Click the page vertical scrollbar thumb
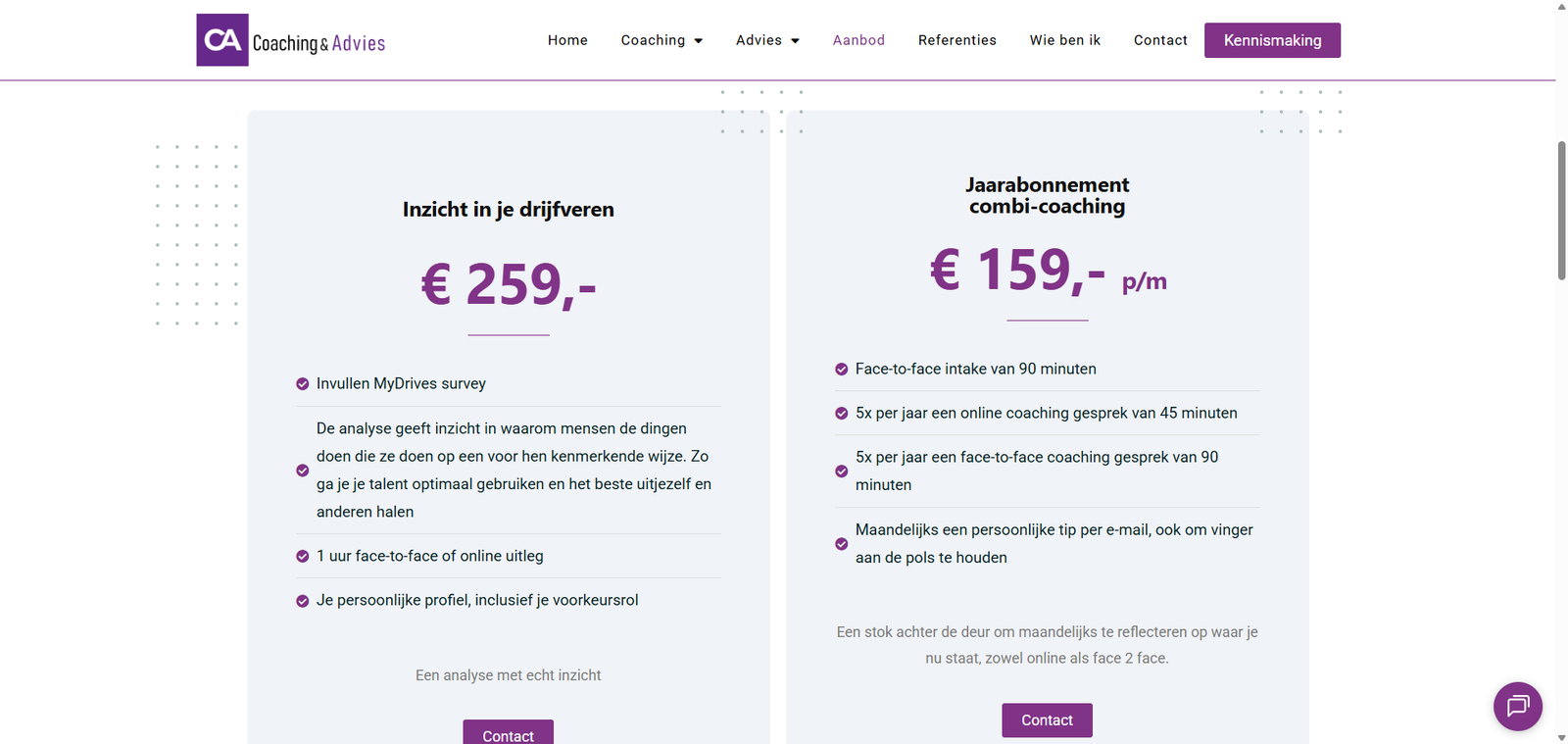Image resolution: width=1568 pixels, height=744 pixels. click(x=1562, y=211)
